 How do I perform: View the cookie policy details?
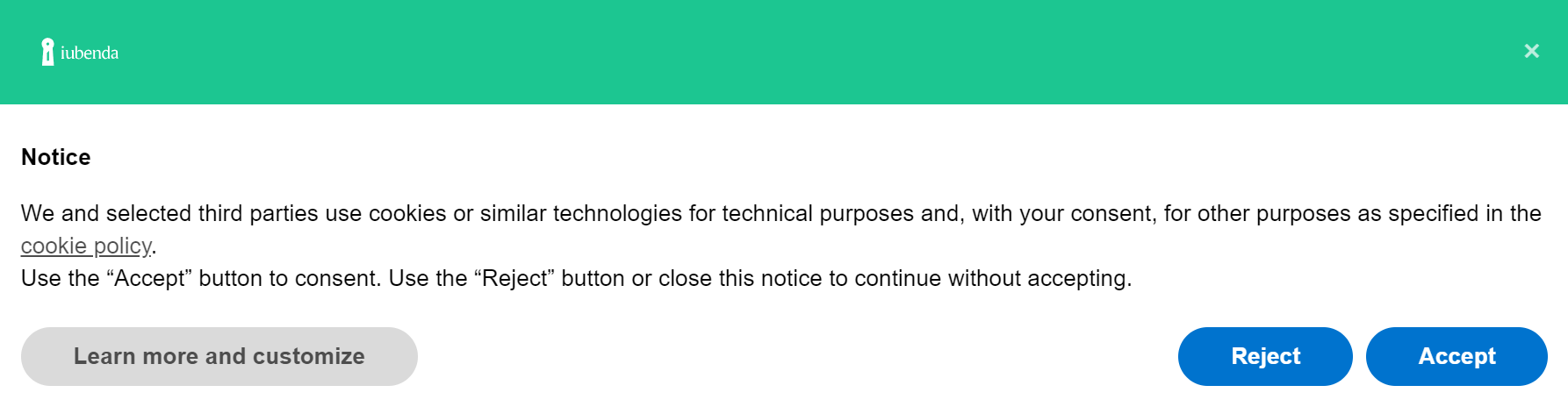click(86, 246)
